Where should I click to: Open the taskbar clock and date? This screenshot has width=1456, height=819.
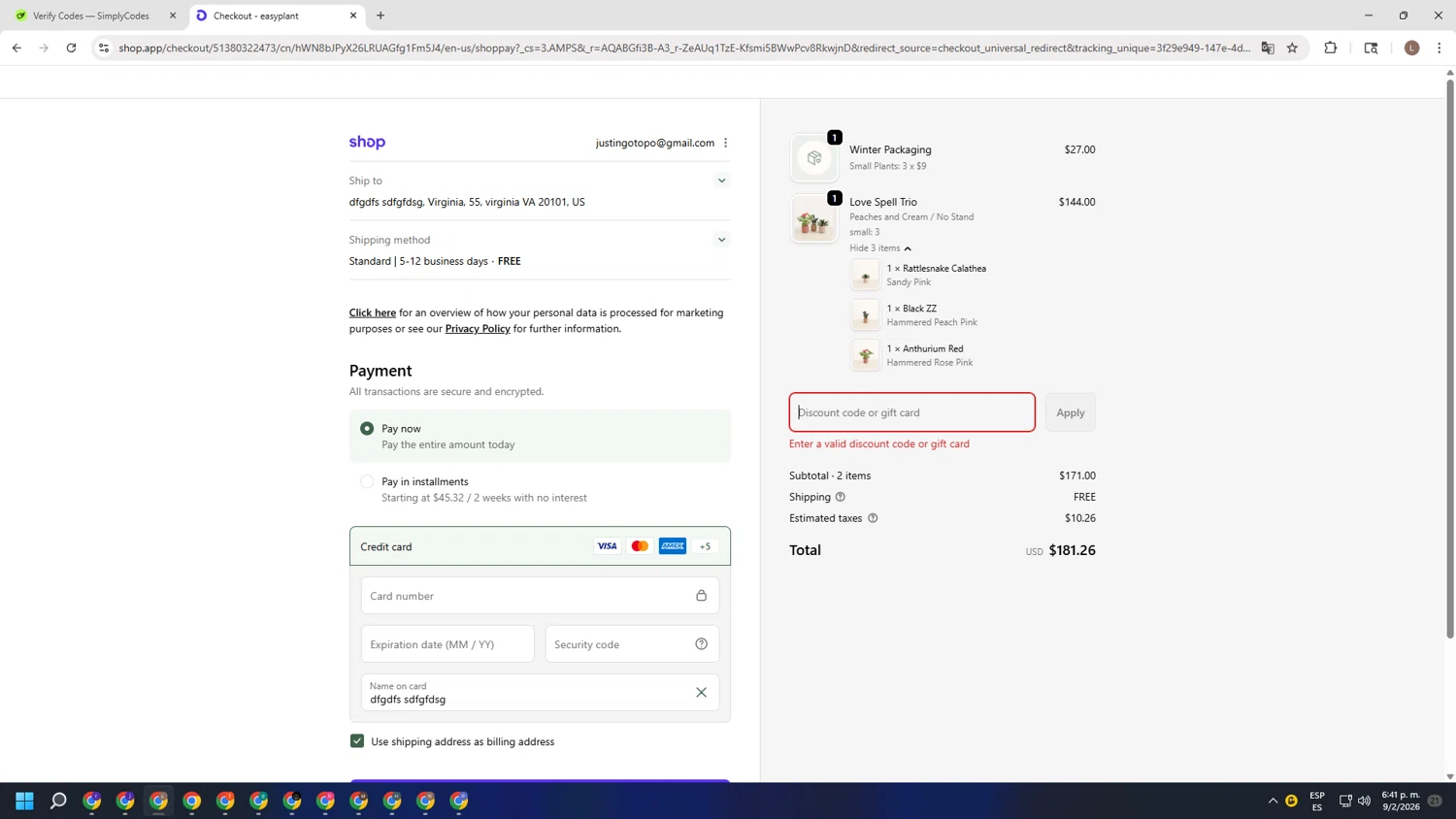point(1401,801)
